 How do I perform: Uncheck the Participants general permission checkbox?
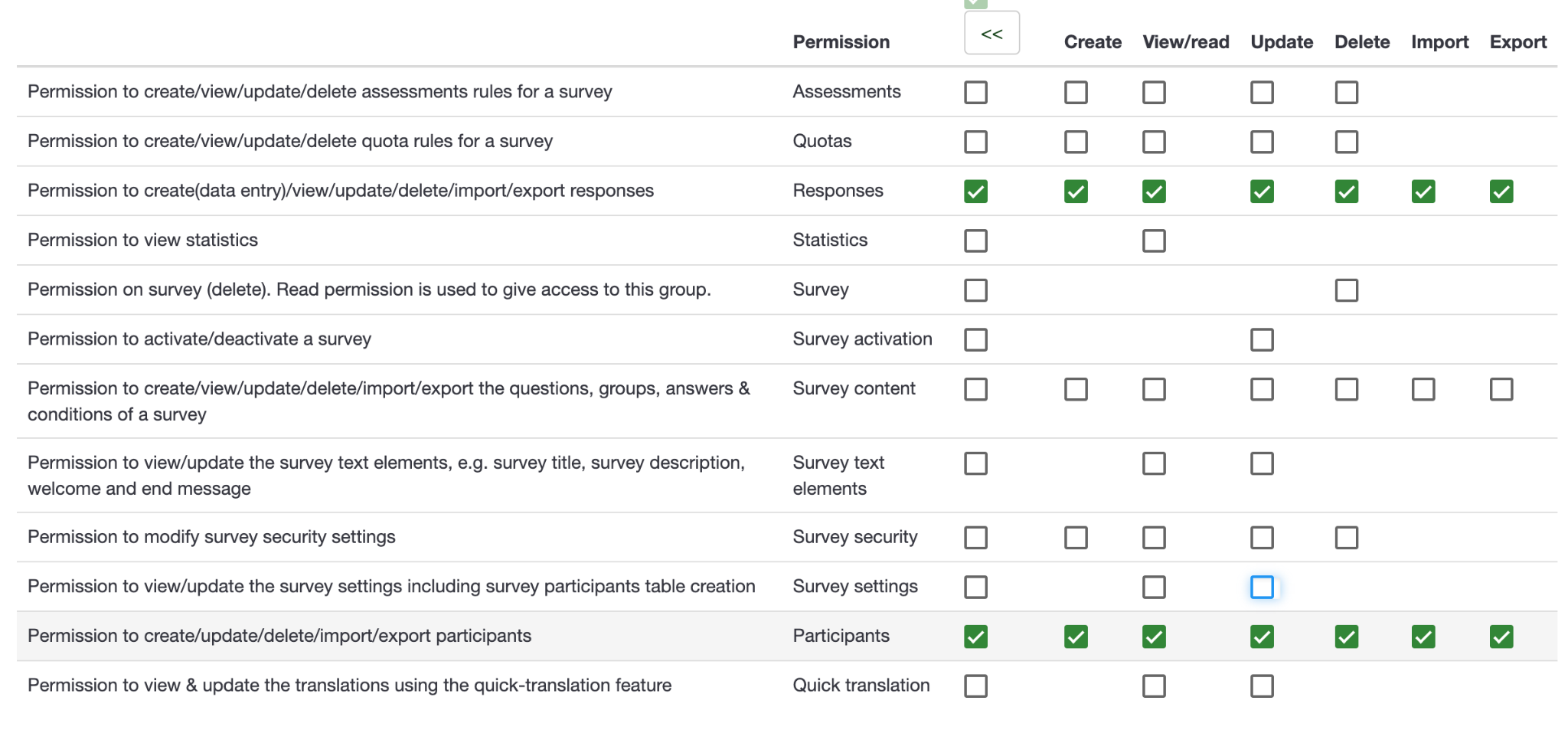click(975, 637)
